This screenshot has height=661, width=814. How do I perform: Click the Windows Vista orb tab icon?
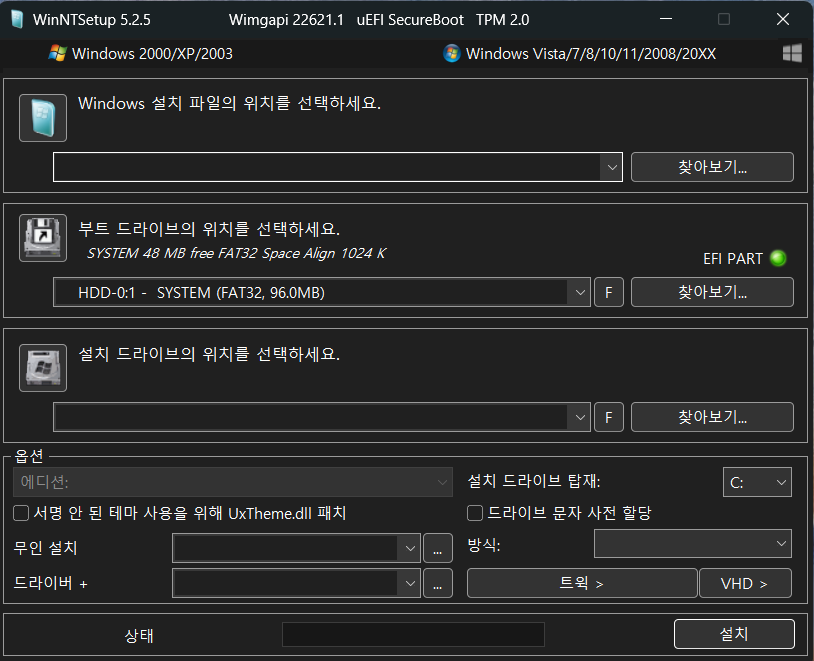pos(452,53)
